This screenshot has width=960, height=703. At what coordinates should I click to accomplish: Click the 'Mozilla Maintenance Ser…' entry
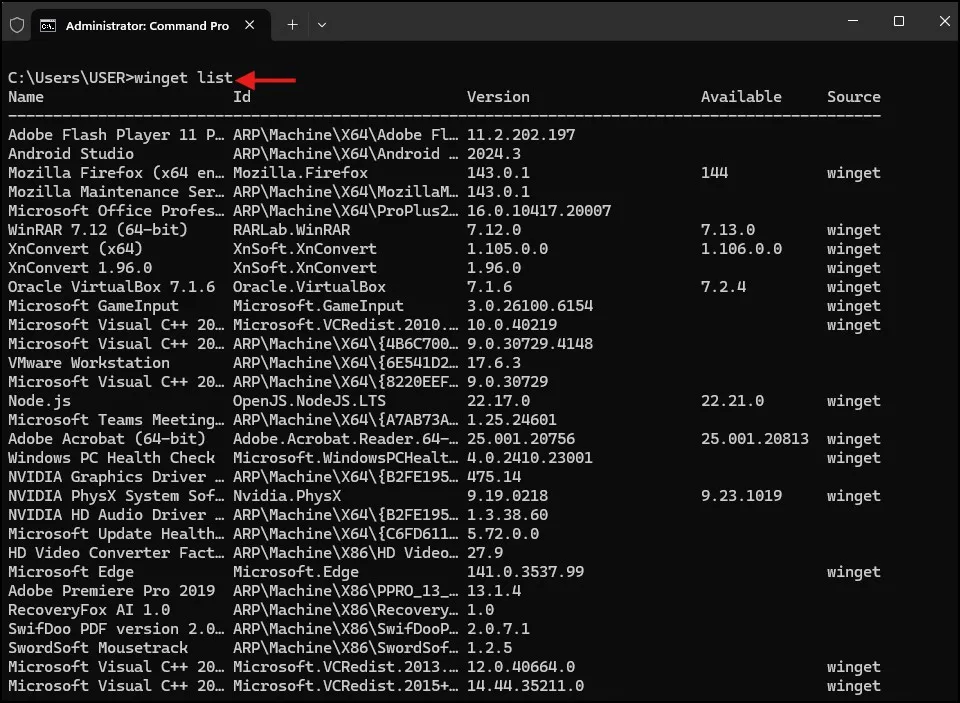pos(116,192)
